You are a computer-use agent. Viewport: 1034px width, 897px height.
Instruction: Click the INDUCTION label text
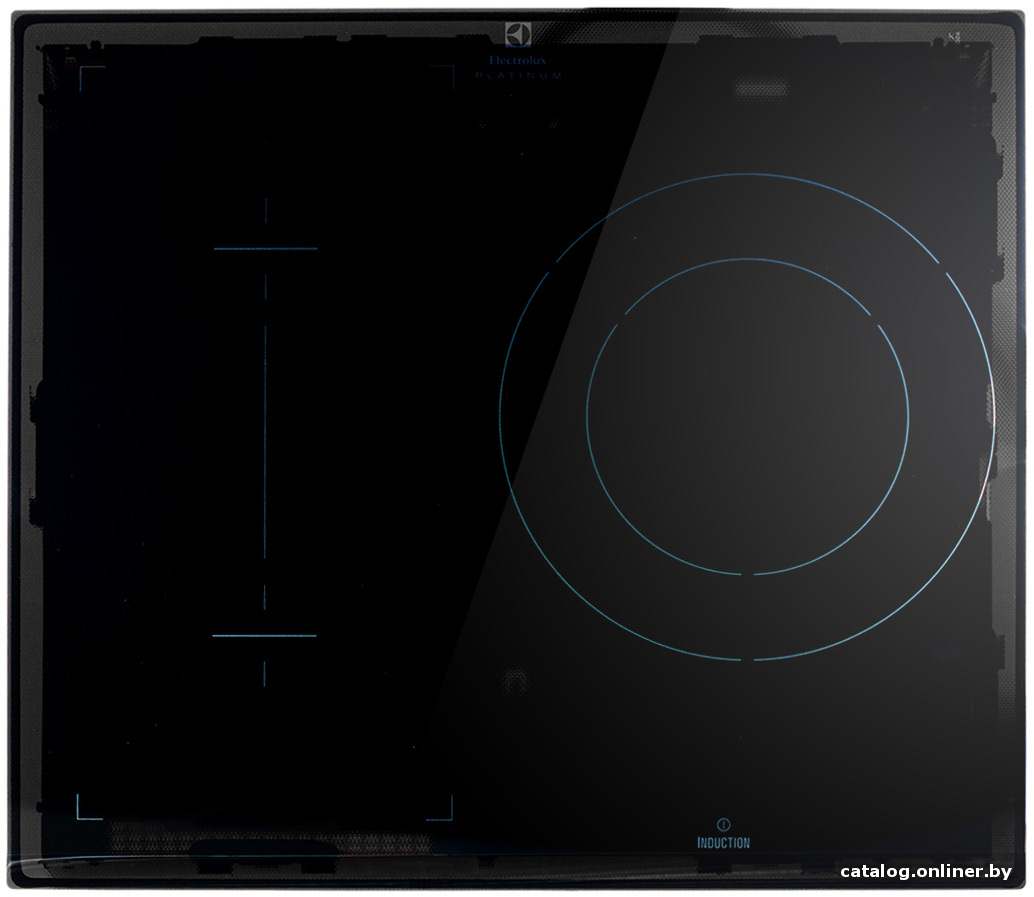pos(723,843)
